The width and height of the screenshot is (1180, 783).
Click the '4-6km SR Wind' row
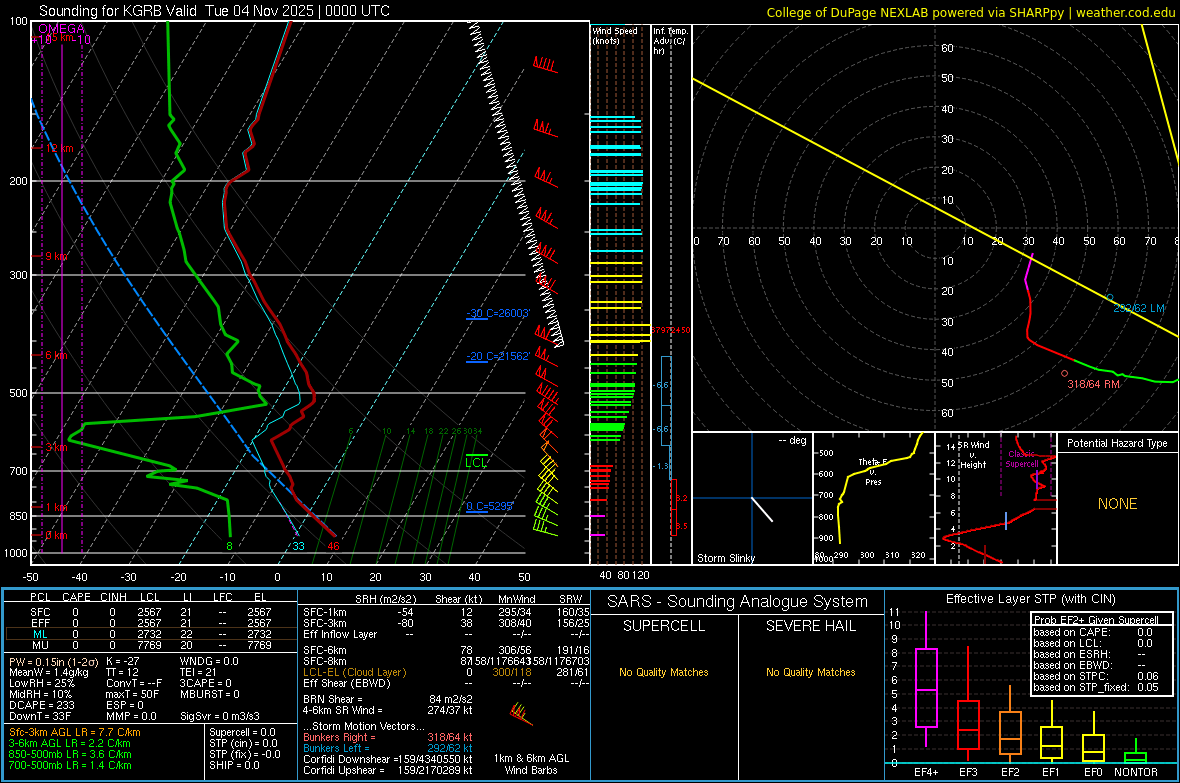(x=388, y=710)
